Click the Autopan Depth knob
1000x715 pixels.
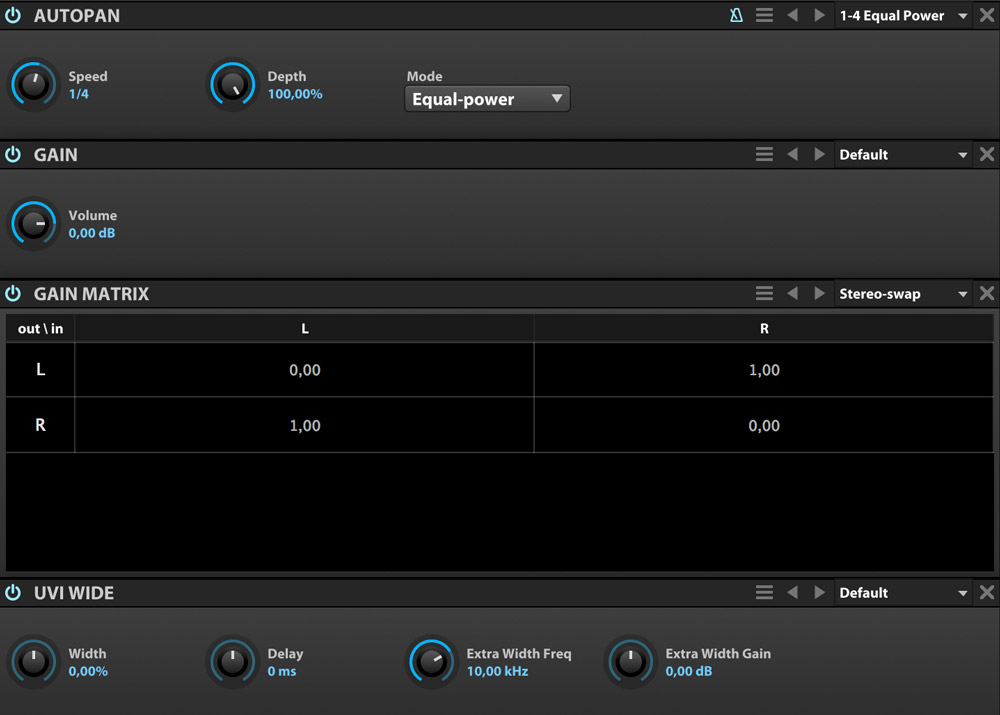233,84
